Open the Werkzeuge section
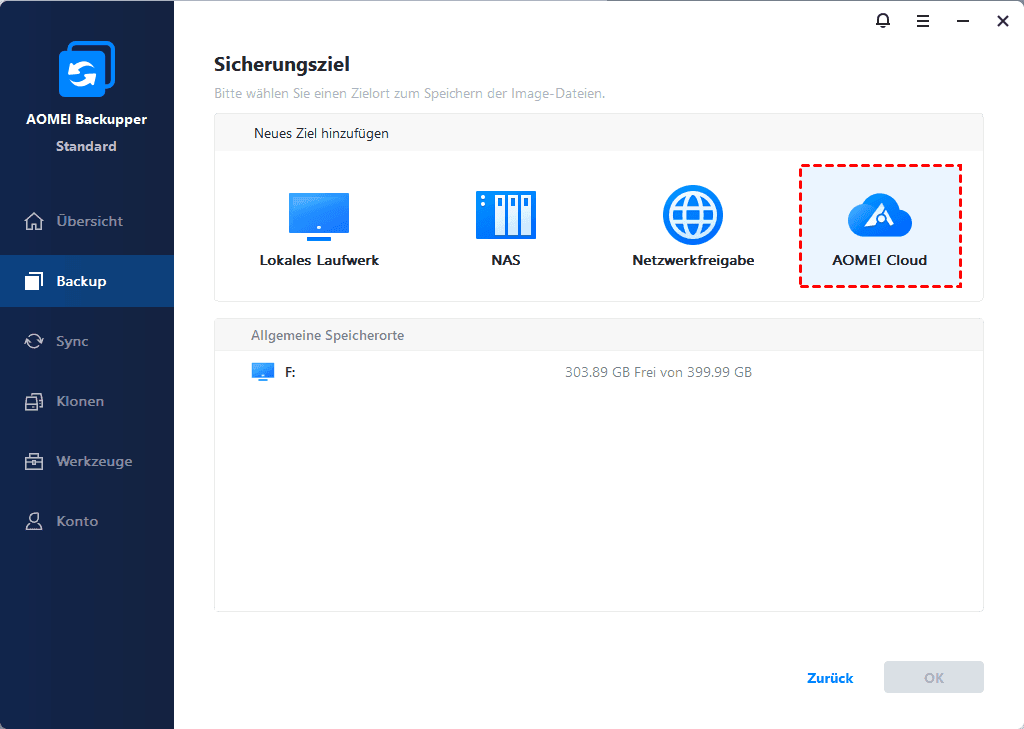Screen dimensions: 1024x729 87,461
